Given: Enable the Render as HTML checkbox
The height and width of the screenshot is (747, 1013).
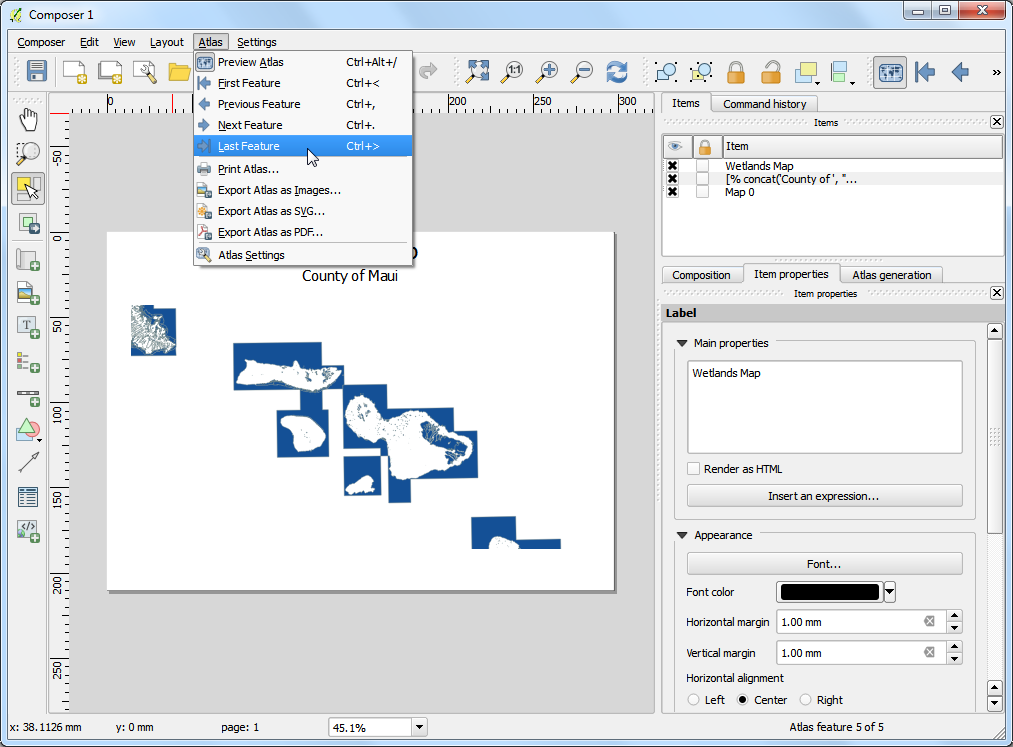Looking at the screenshot, I should (x=693, y=468).
